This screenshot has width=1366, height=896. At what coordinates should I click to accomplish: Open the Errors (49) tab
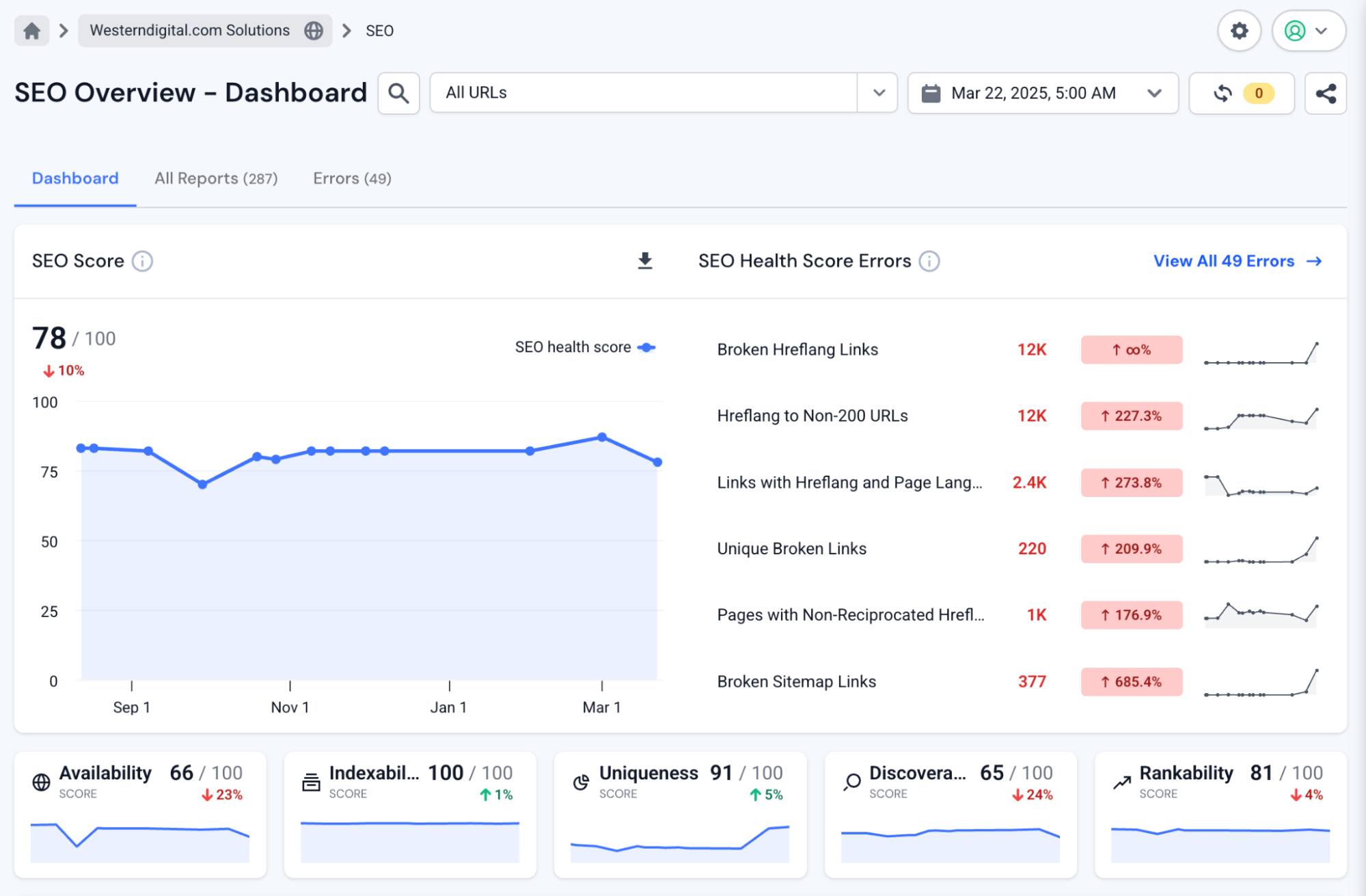(352, 178)
